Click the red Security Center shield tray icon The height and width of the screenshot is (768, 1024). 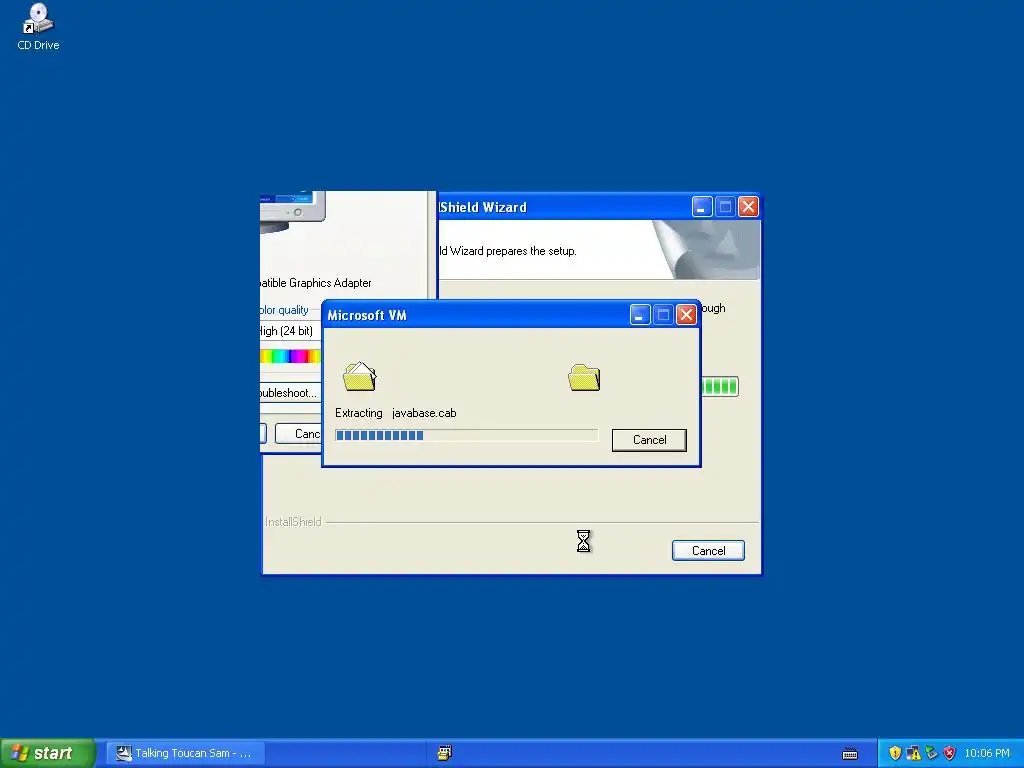tap(950, 753)
